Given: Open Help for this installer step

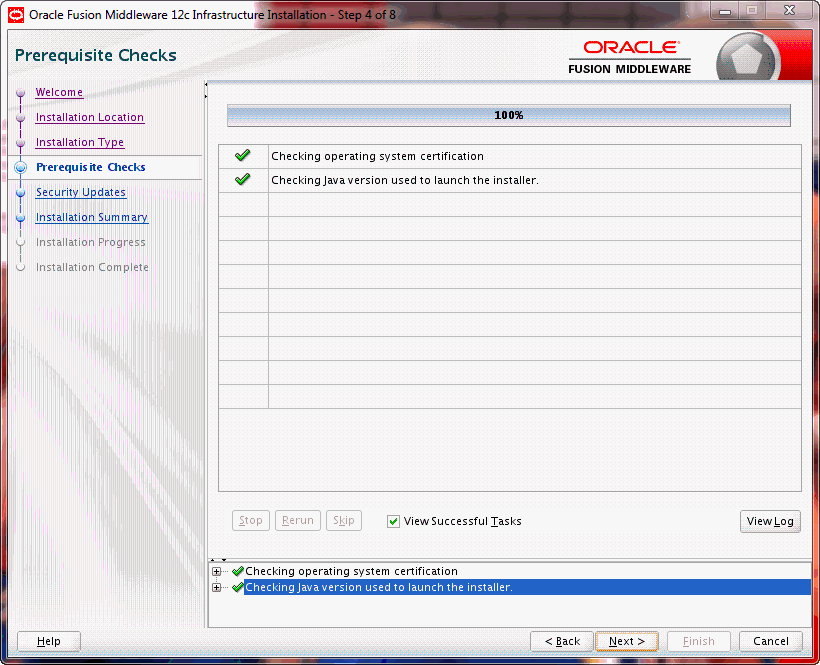Looking at the screenshot, I should click(x=49, y=641).
